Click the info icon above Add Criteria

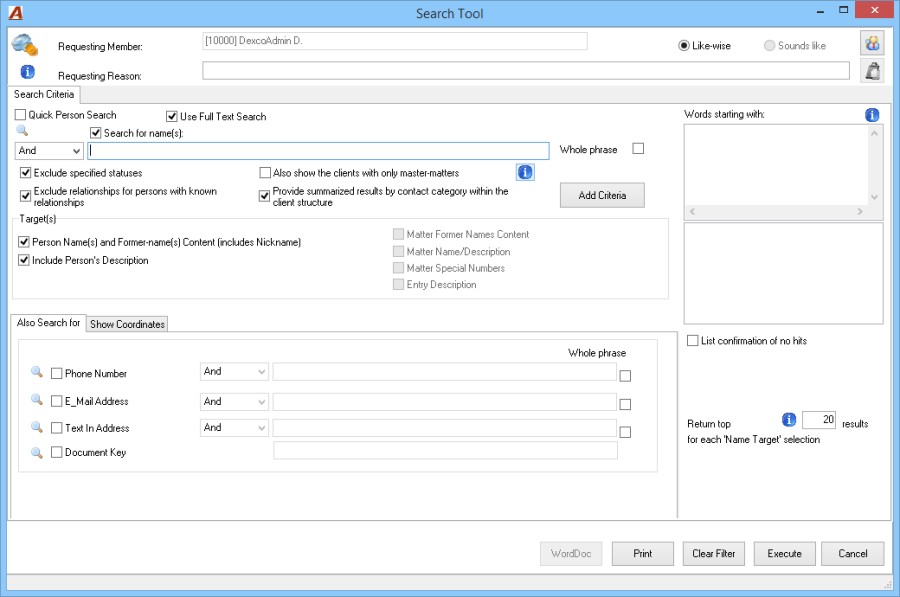tap(525, 172)
